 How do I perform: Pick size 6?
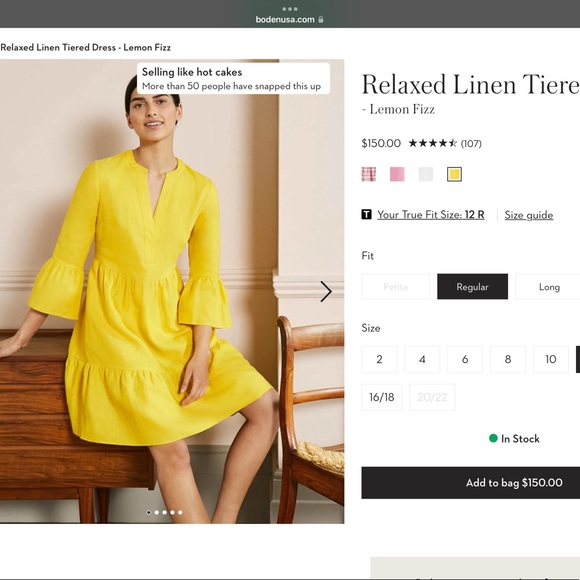click(x=465, y=359)
